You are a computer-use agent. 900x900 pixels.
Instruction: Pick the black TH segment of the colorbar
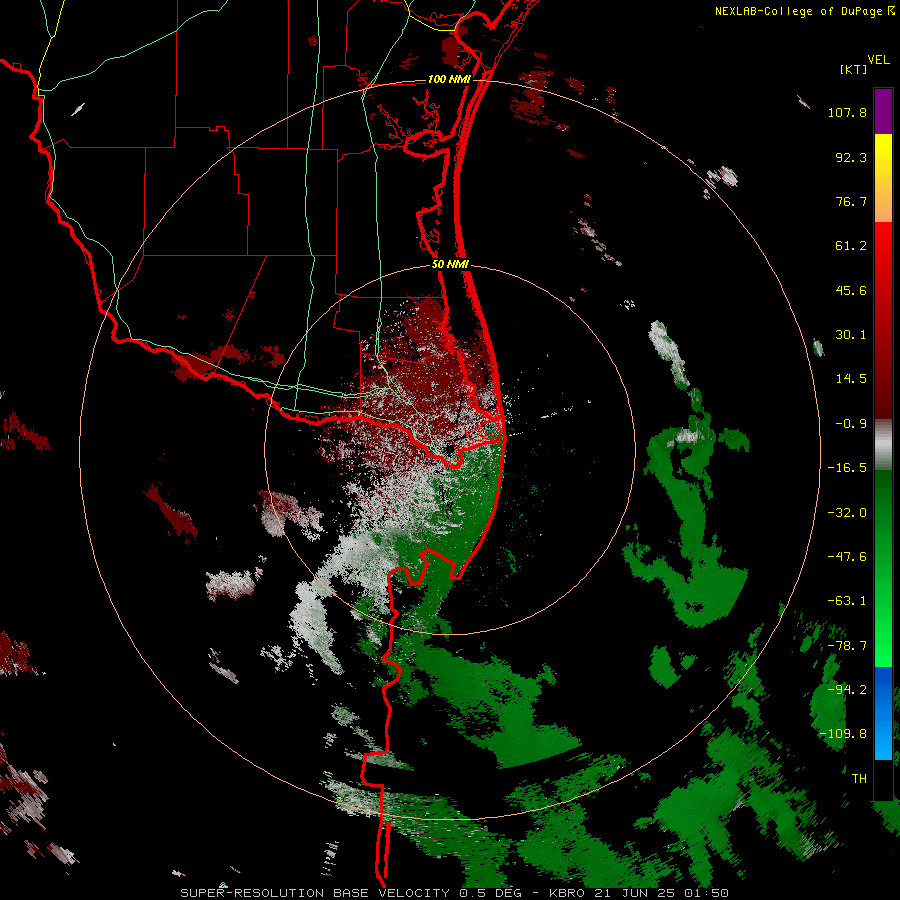coord(883,779)
